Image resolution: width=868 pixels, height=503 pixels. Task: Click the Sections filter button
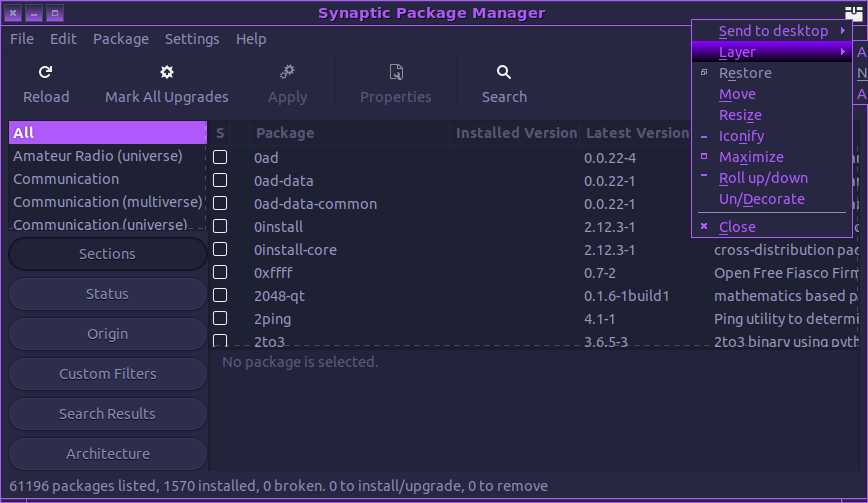(x=107, y=254)
